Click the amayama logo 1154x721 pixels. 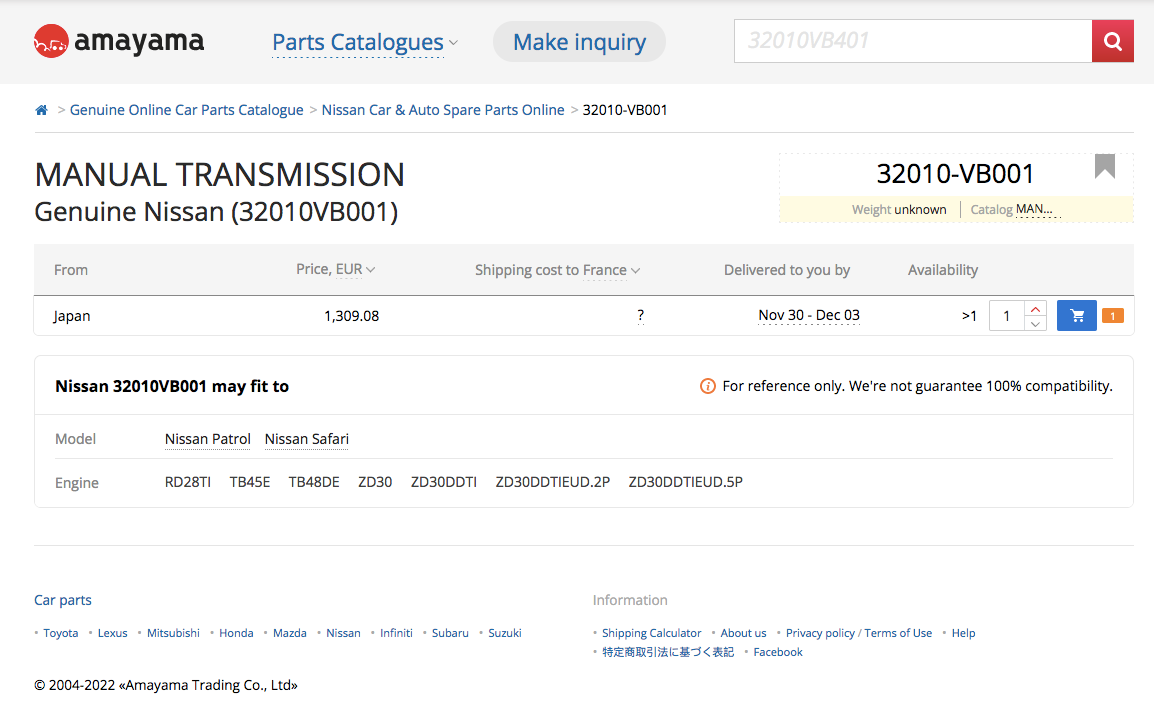(118, 41)
